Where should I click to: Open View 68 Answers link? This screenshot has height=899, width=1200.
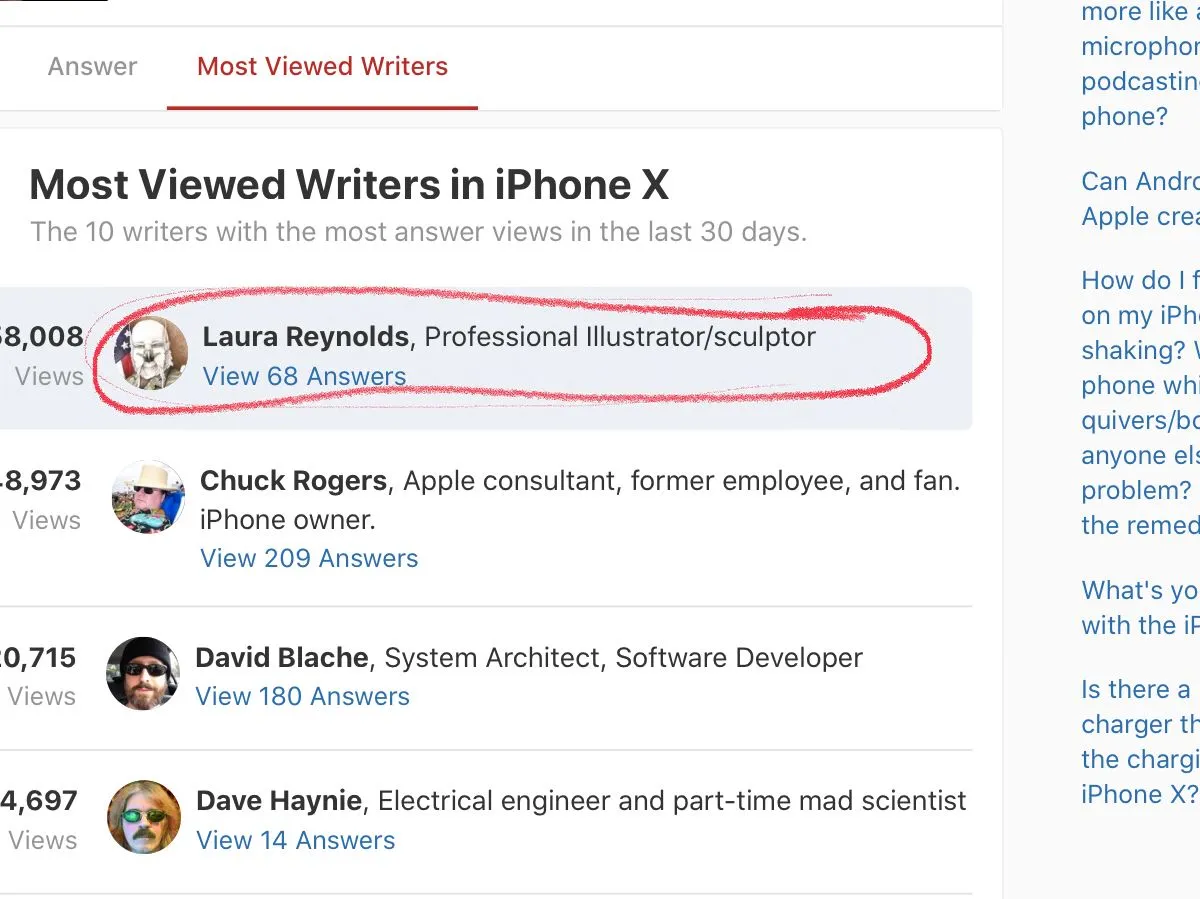(x=304, y=377)
